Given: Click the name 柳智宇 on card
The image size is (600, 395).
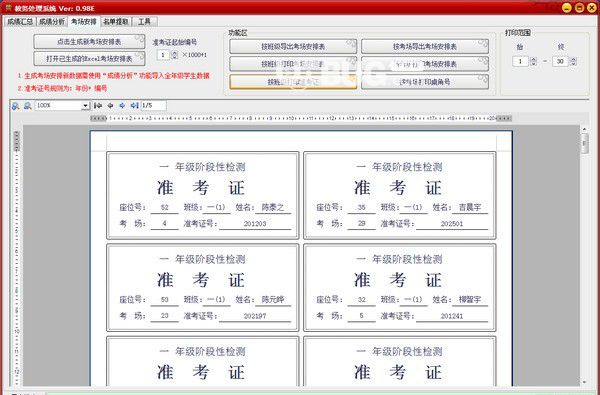Looking at the screenshot, I should tap(470, 300).
